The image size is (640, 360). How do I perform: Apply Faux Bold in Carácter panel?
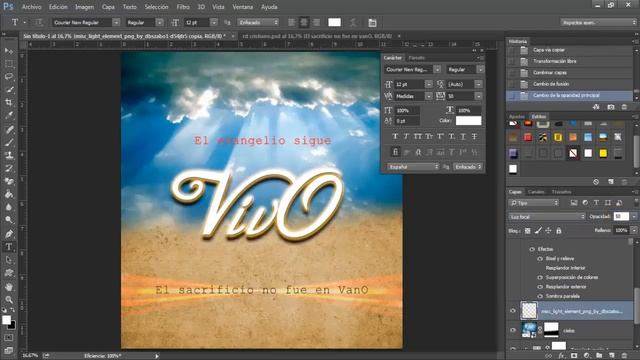[x=395, y=136]
